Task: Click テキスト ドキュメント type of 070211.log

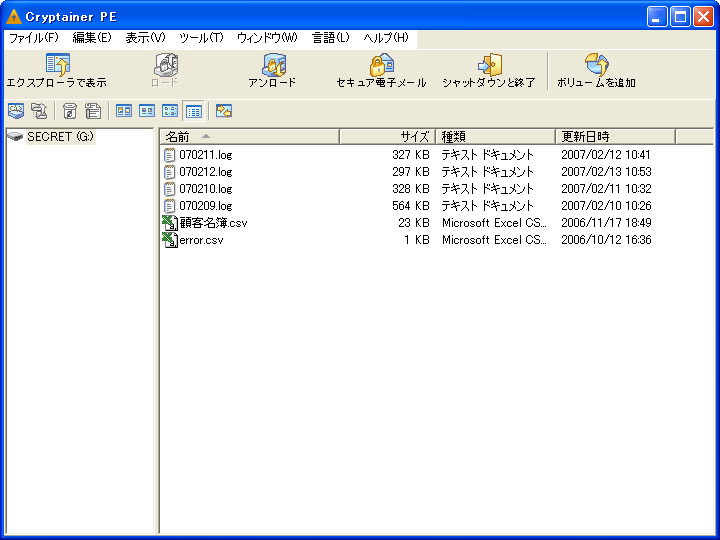Action: 487,155
